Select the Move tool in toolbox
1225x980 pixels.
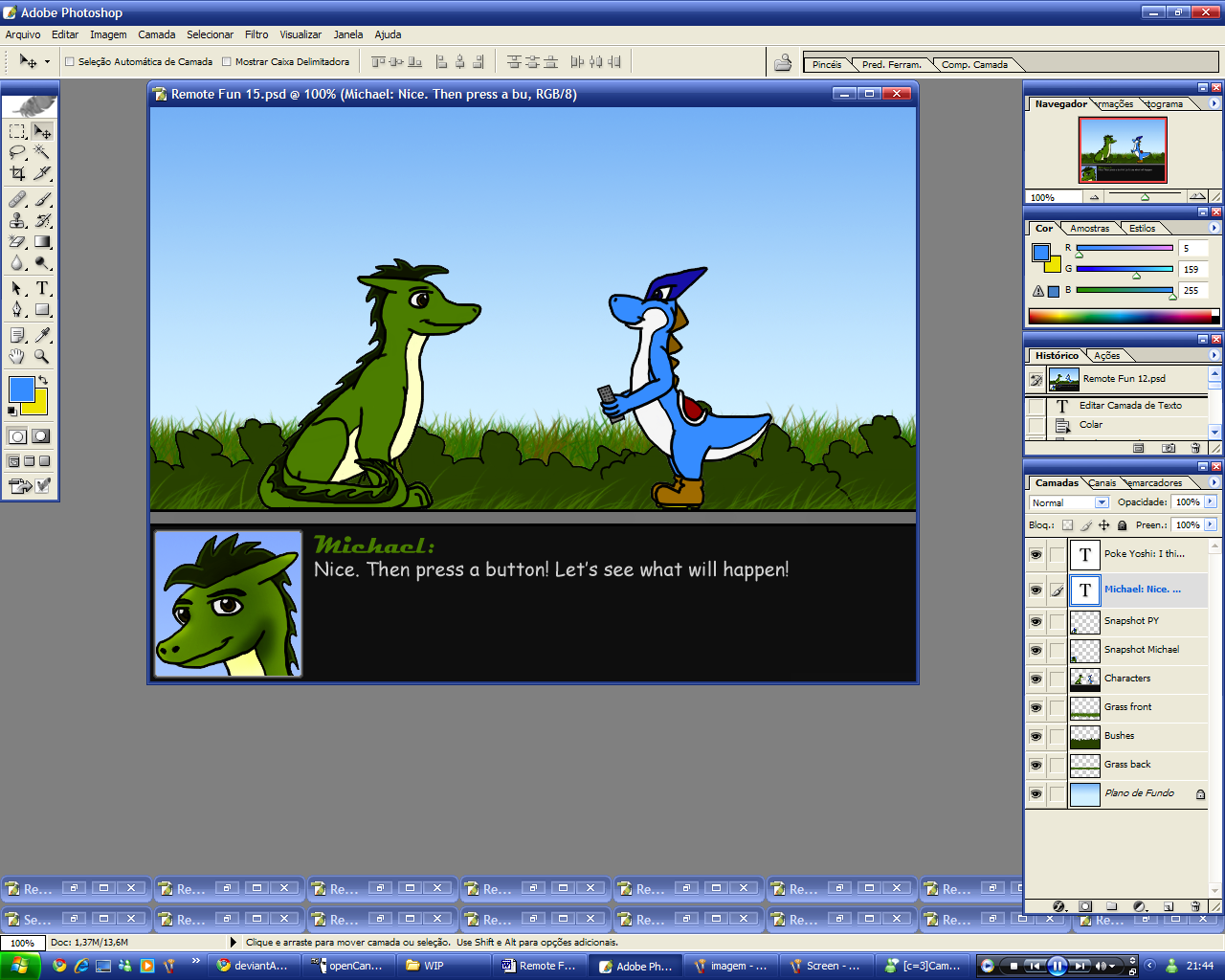pos(42,131)
